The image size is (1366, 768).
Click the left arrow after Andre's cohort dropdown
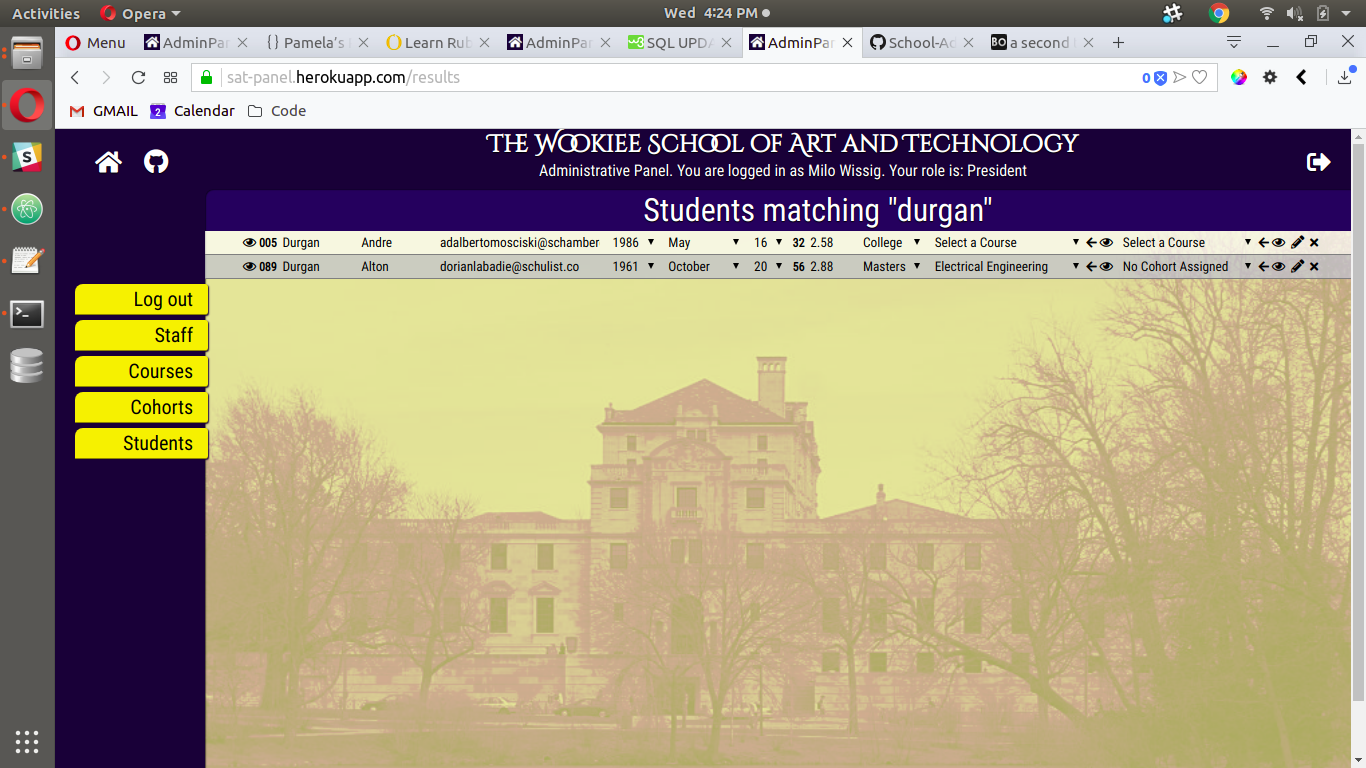(x=1263, y=242)
